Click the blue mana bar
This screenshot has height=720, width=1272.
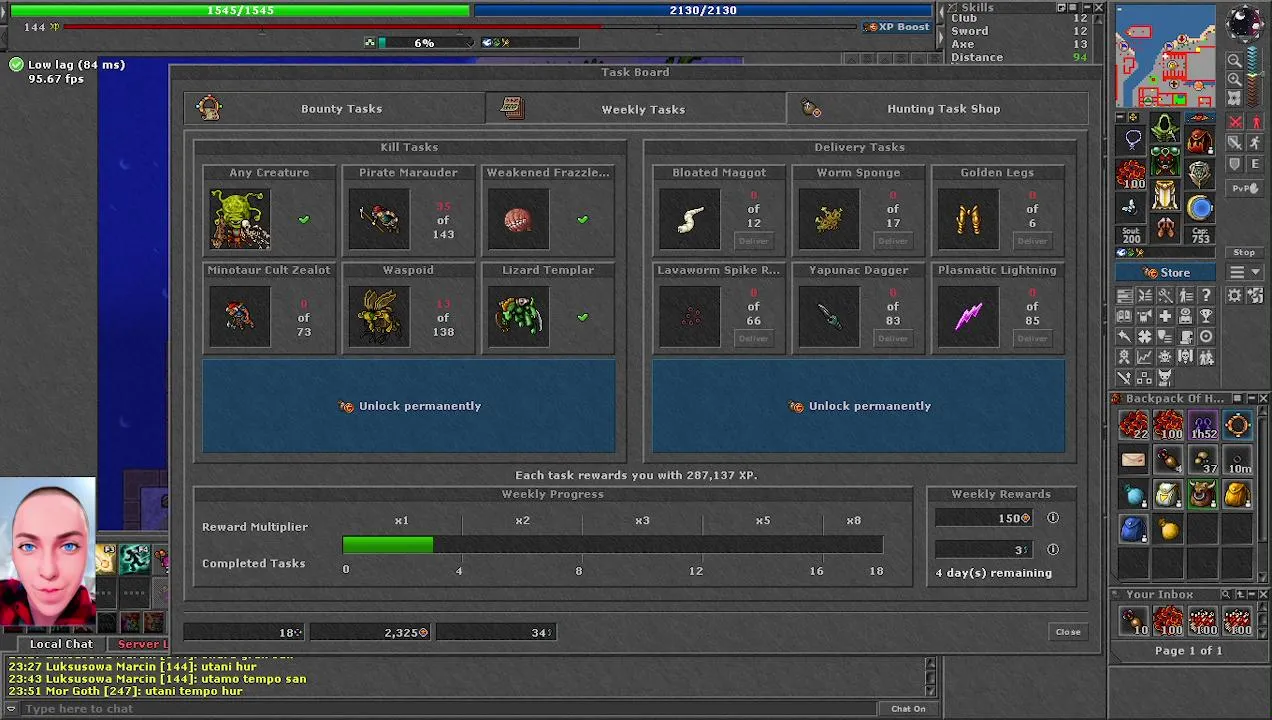coord(703,10)
